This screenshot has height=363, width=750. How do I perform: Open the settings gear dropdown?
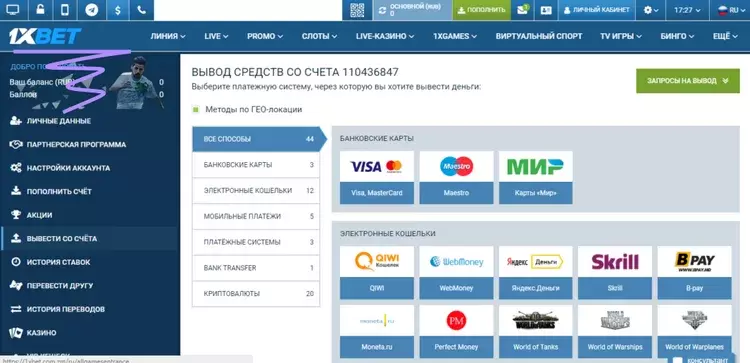point(651,10)
